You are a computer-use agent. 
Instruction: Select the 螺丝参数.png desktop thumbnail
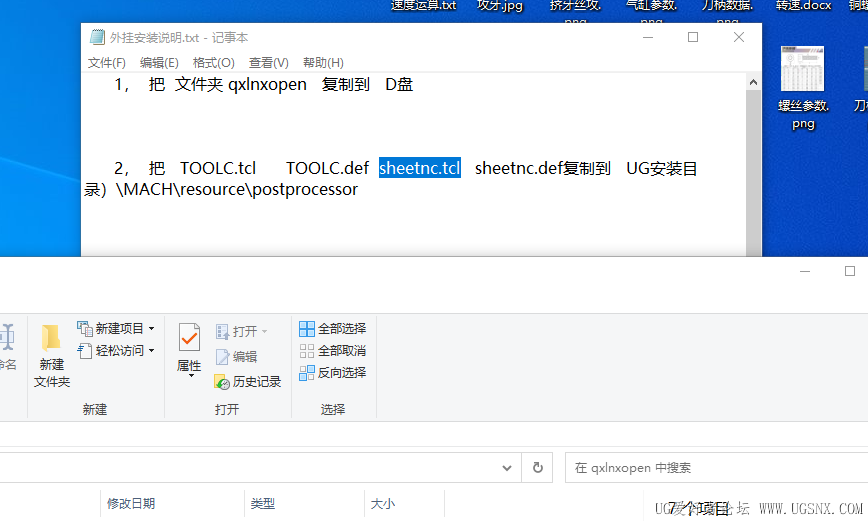803,69
